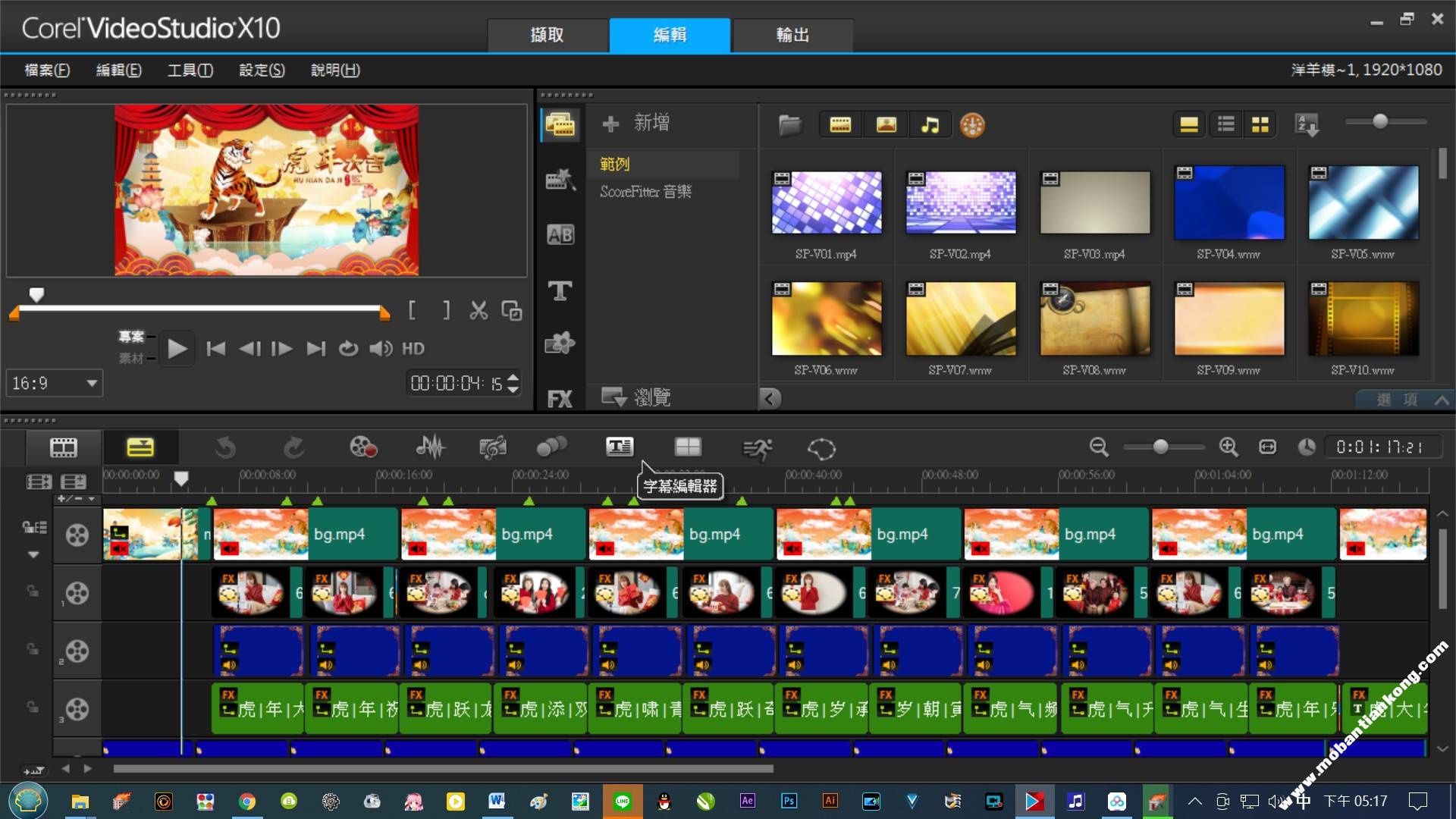
Task: Open the Mask Creator icon
Action: 821,449
